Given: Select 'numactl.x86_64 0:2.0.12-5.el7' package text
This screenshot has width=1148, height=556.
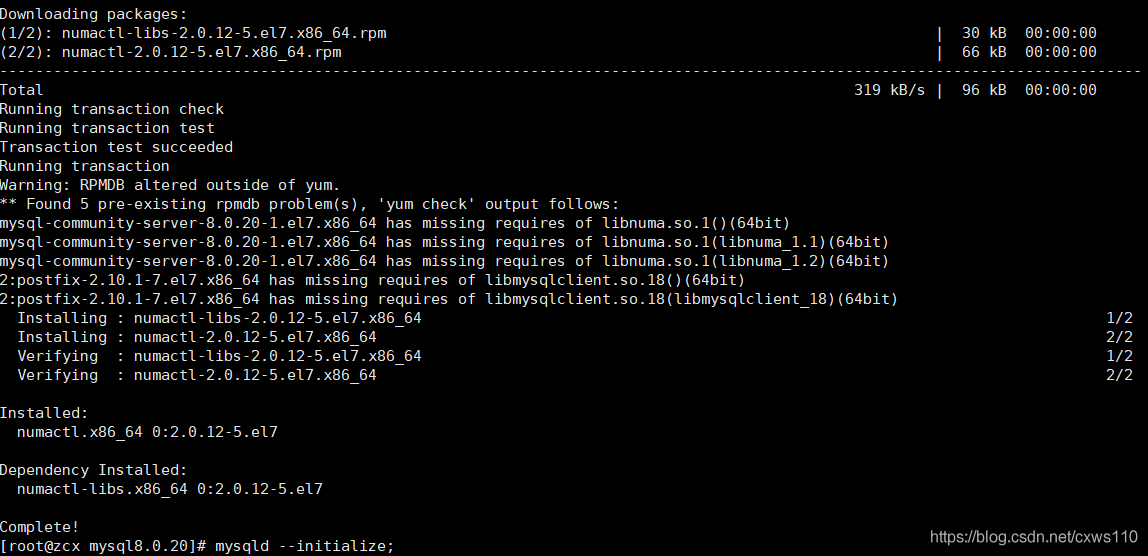Looking at the screenshot, I should (147, 432).
